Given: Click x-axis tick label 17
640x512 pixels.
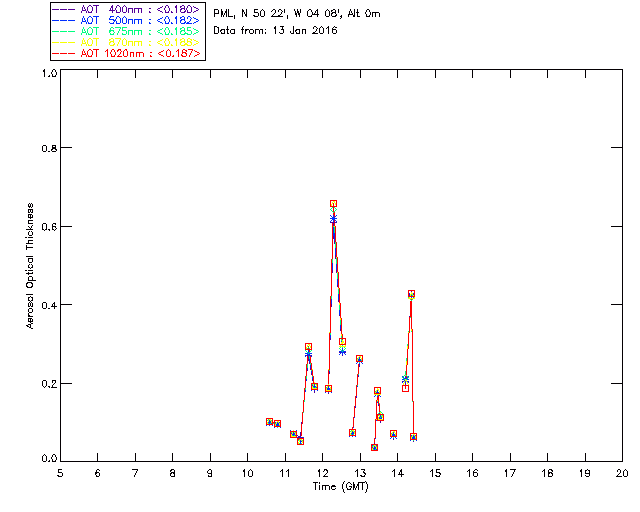Looking at the screenshot, I should coord(510,473).
